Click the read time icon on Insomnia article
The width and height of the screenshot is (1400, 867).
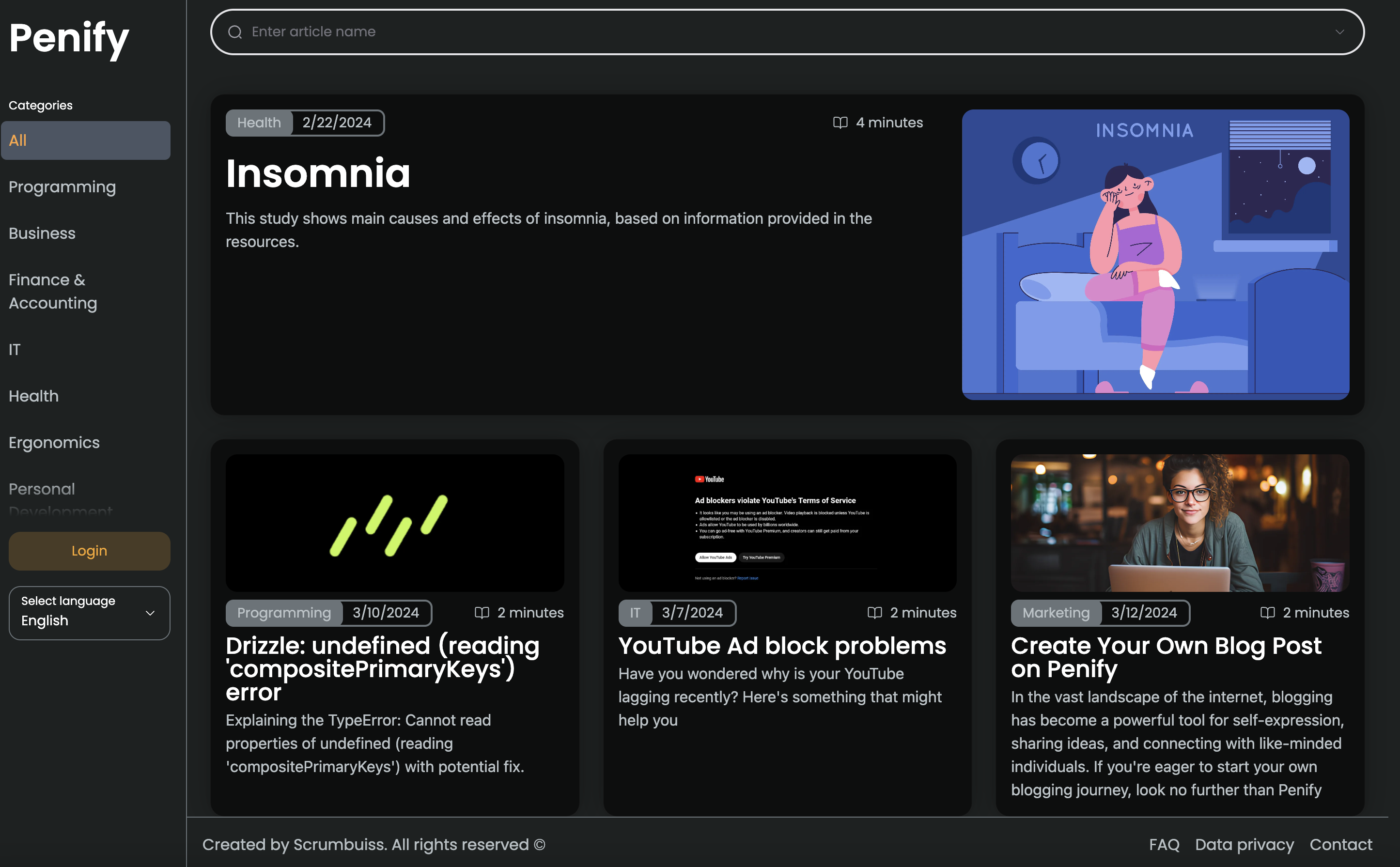pos(840,122)
